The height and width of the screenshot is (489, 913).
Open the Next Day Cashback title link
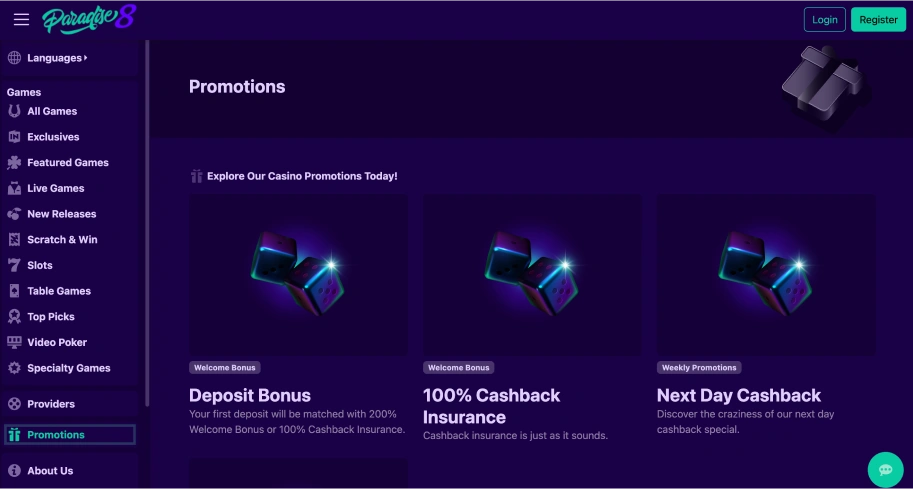point(738,395)
